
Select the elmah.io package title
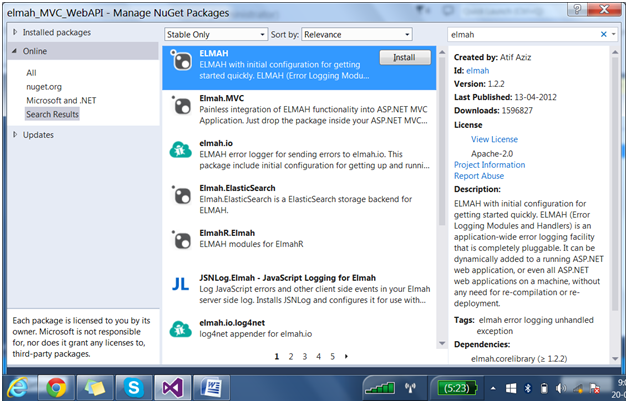pos(216,143)
